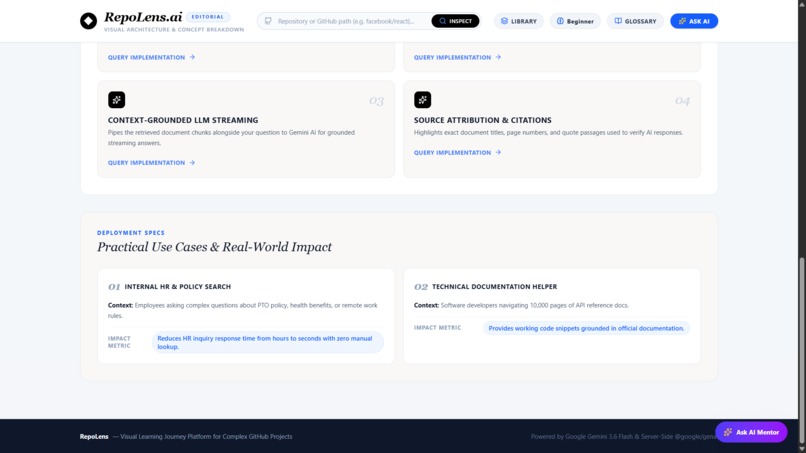
Task: Click the top-left card's Query Implementation link
Action: click(151, 57)
